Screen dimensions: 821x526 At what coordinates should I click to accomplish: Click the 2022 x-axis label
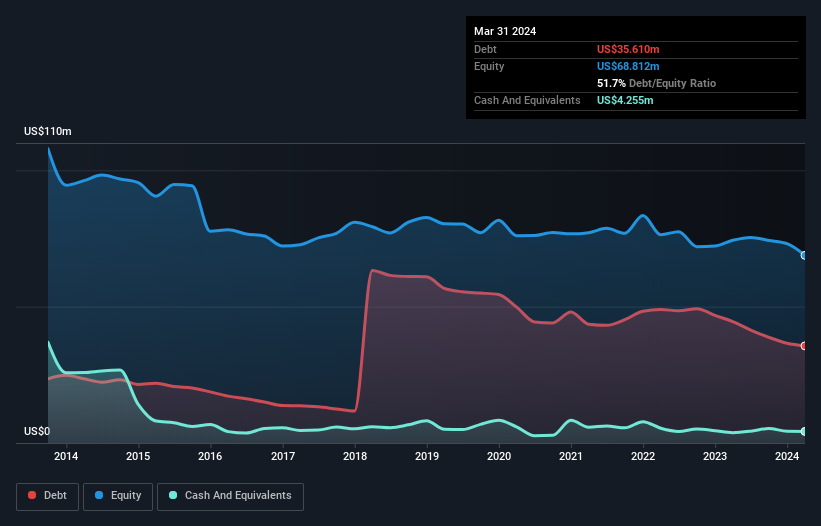pyautogui.click(x=643, y=456)
